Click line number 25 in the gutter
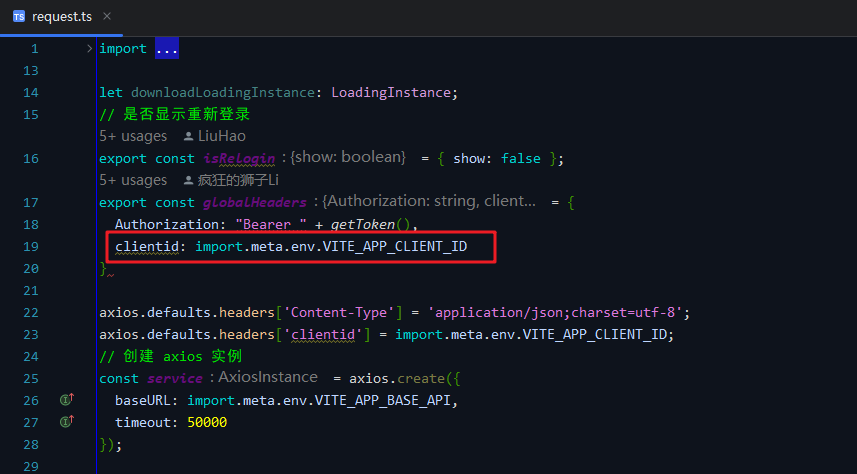This screenshot has height=474, width=857. pyautogui.click(x=31, y=378)
